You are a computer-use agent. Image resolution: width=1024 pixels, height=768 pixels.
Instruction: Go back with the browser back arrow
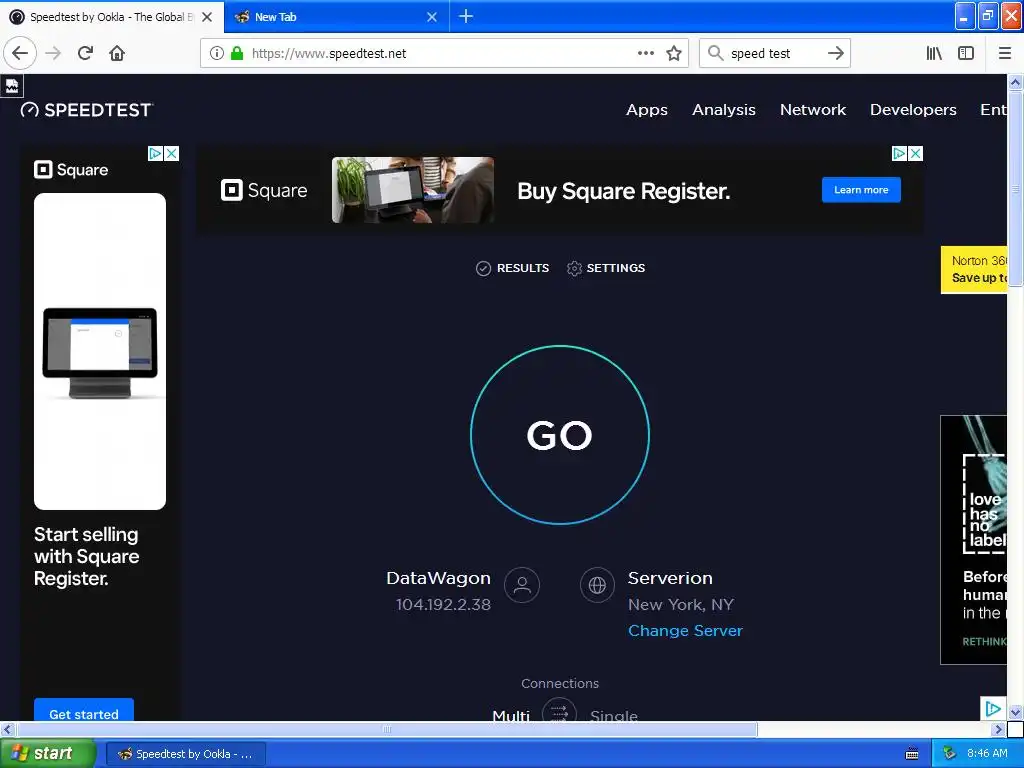(x=20, y=53)
